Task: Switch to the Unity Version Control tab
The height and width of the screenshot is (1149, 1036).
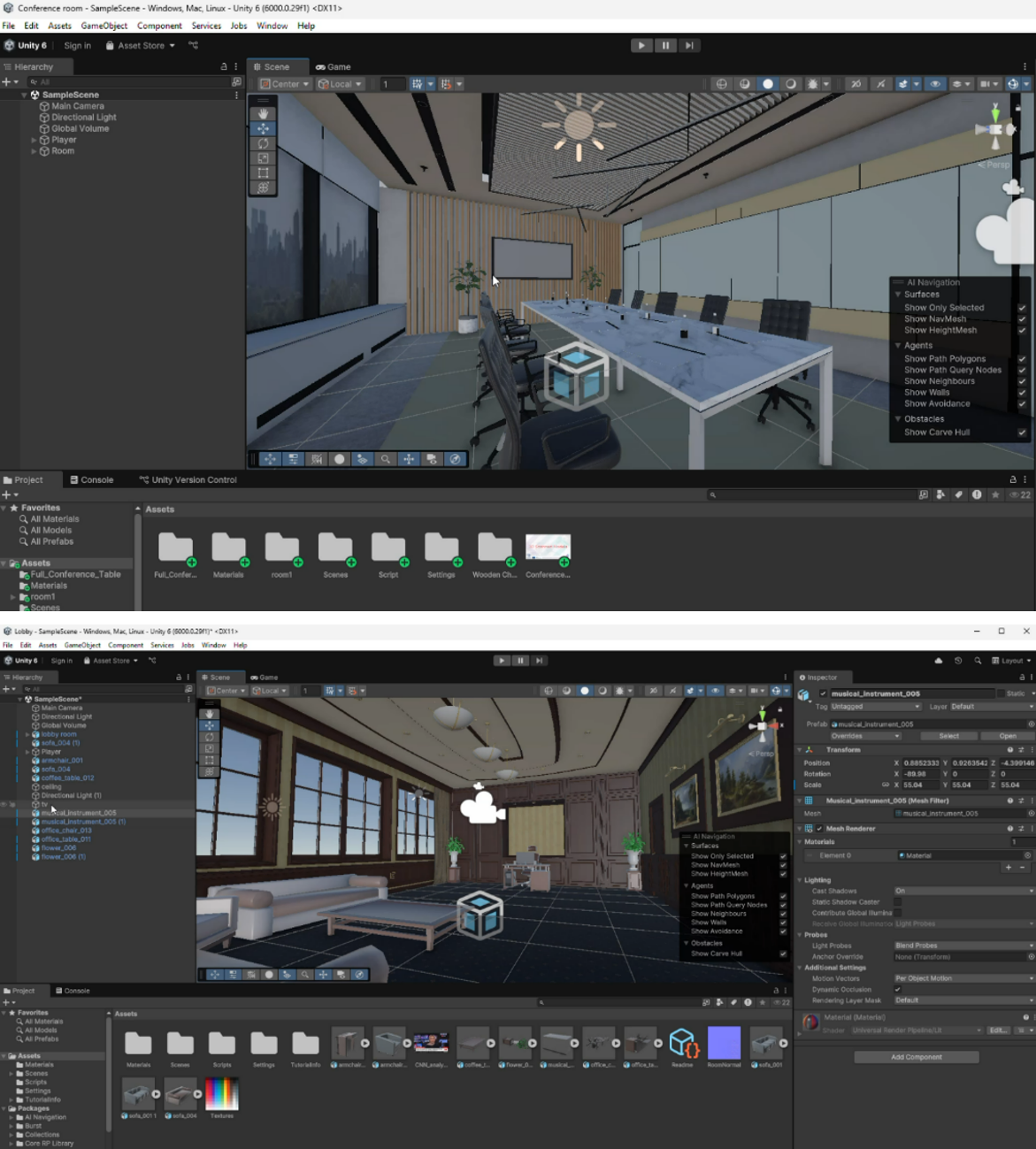Action: (x=188, y=480)
